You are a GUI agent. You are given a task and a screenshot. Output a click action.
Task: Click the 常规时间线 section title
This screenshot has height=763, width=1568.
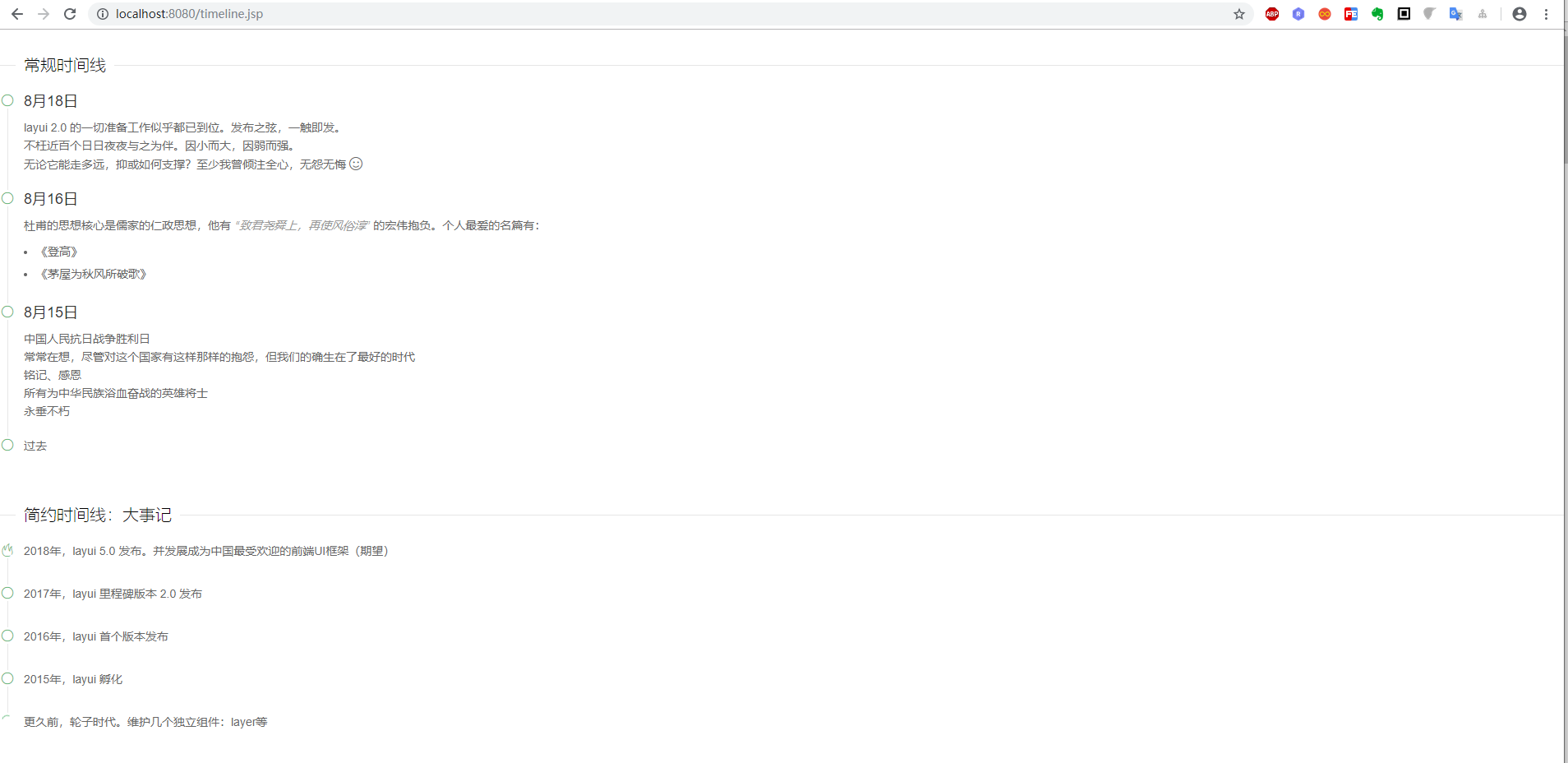click(65, 65)
